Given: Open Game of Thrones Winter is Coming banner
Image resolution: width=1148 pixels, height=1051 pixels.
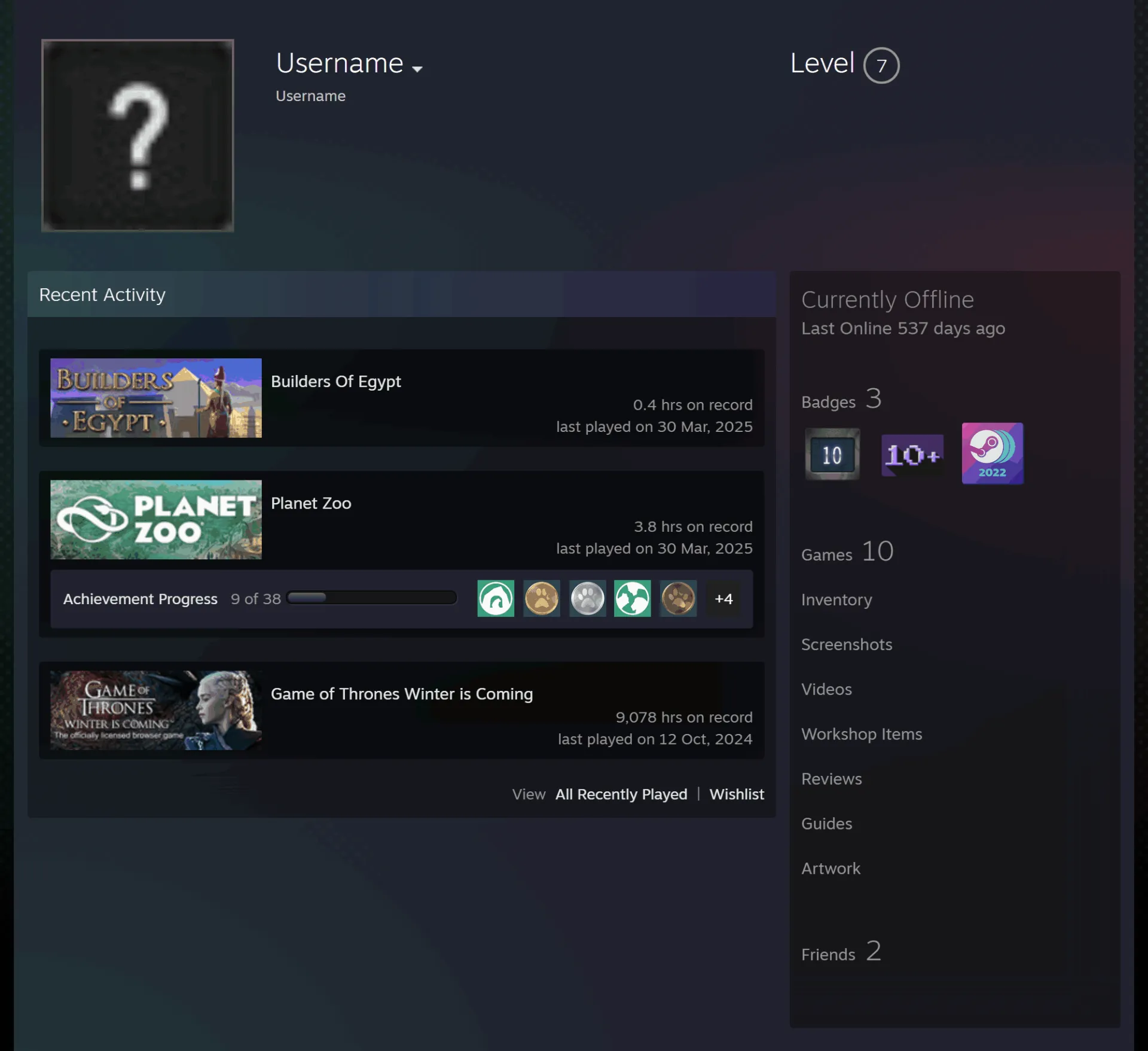Looking at the screenshot, I should tap(156, 710).
